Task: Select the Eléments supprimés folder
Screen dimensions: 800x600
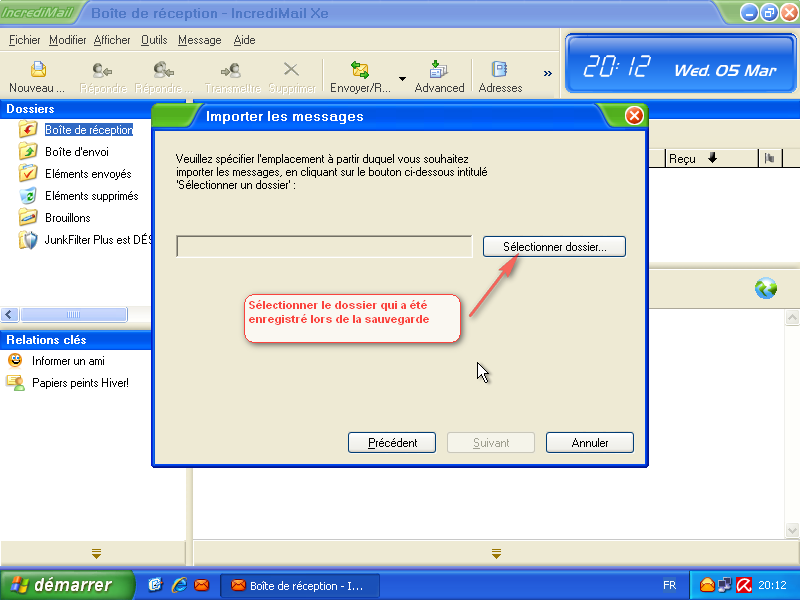Action: pos(91,195)
